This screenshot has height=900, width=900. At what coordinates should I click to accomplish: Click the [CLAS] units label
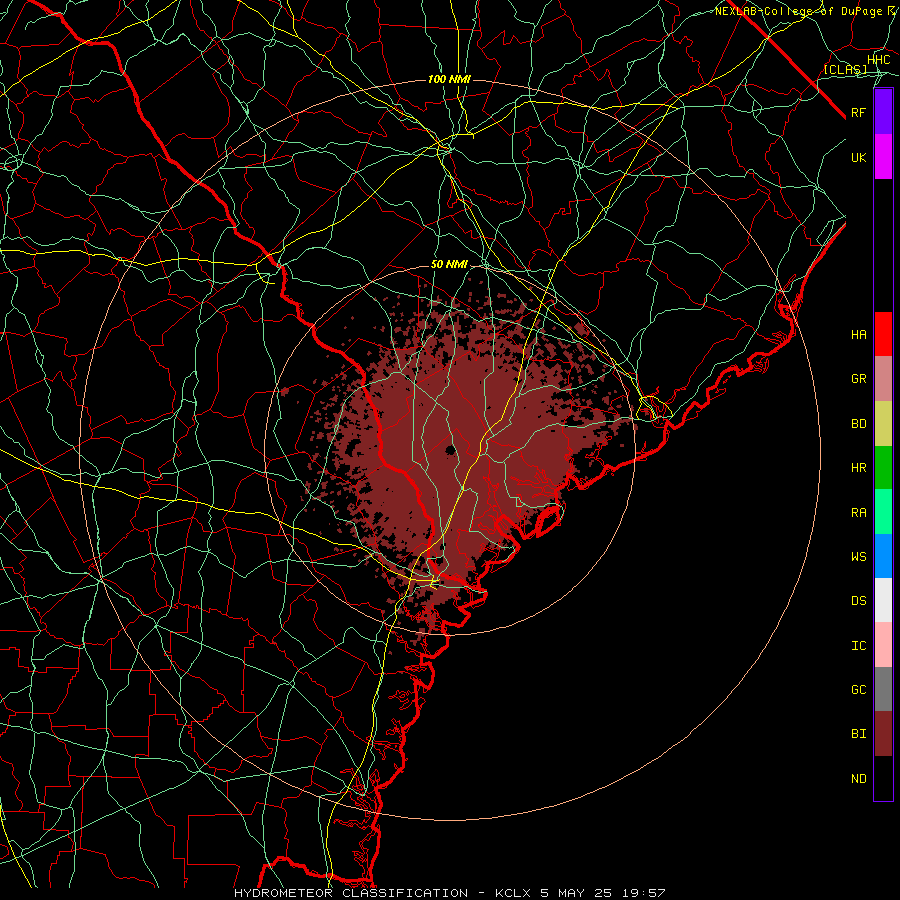tap(845, 69)
